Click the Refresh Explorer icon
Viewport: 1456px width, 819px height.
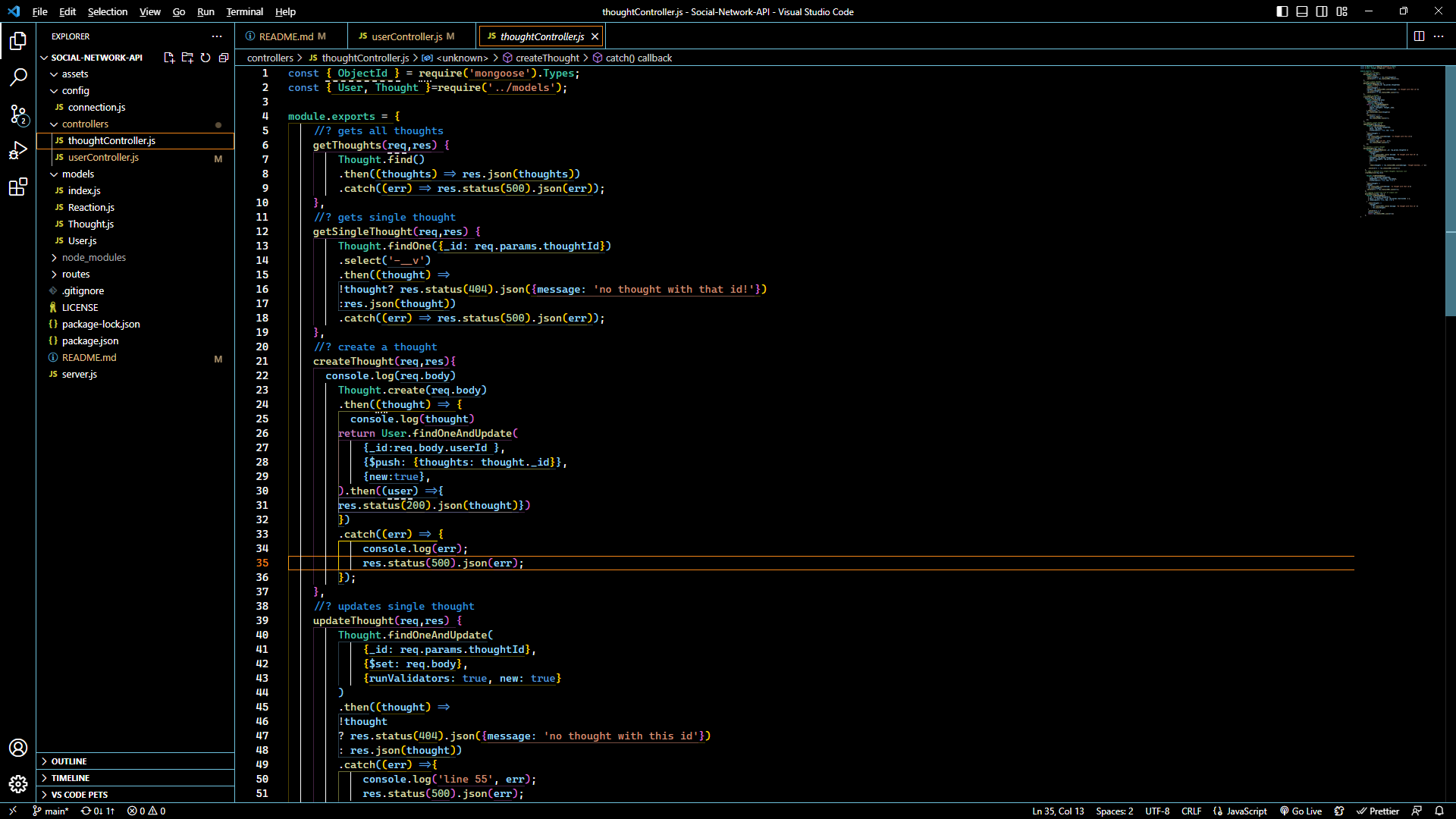206,58
